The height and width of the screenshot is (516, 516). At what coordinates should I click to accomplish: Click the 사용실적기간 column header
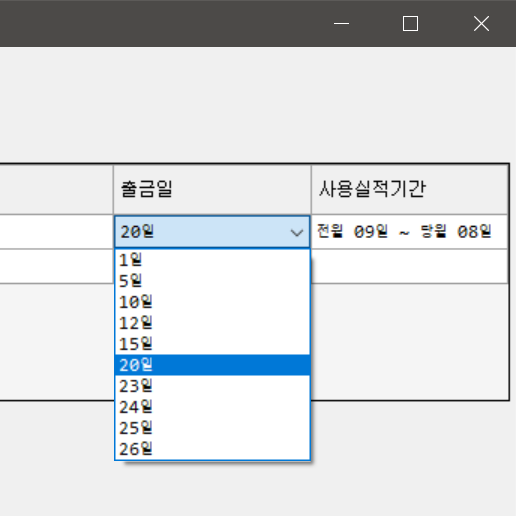(410, 189)
